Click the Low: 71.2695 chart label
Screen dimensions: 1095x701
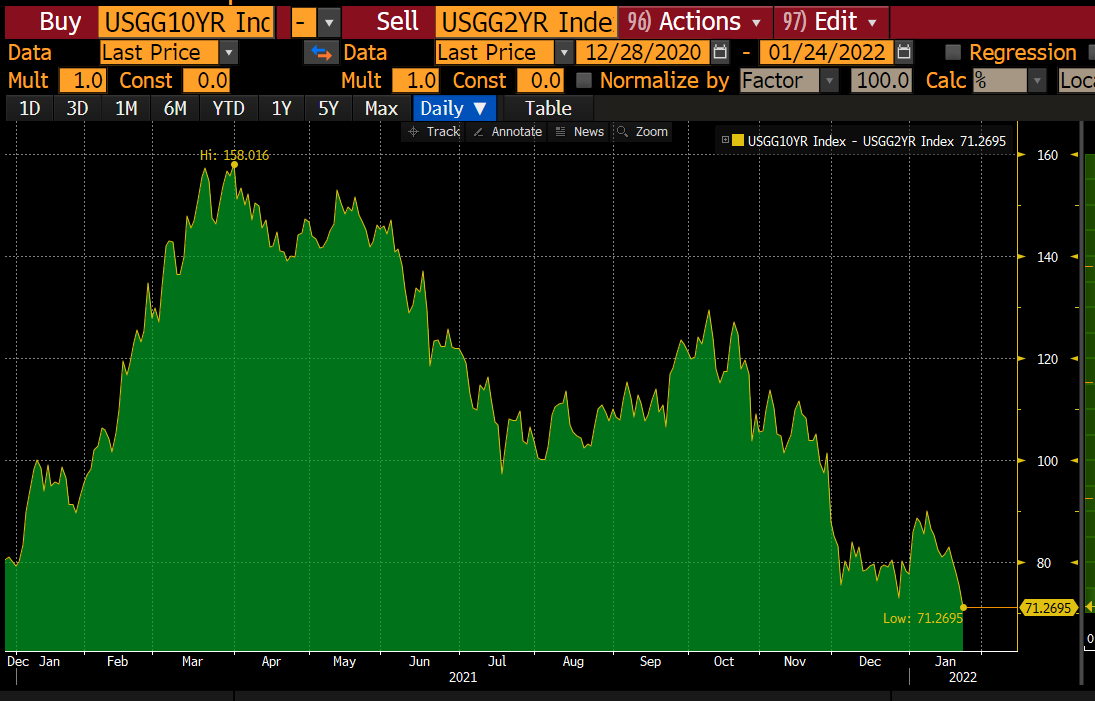point(923,618)
